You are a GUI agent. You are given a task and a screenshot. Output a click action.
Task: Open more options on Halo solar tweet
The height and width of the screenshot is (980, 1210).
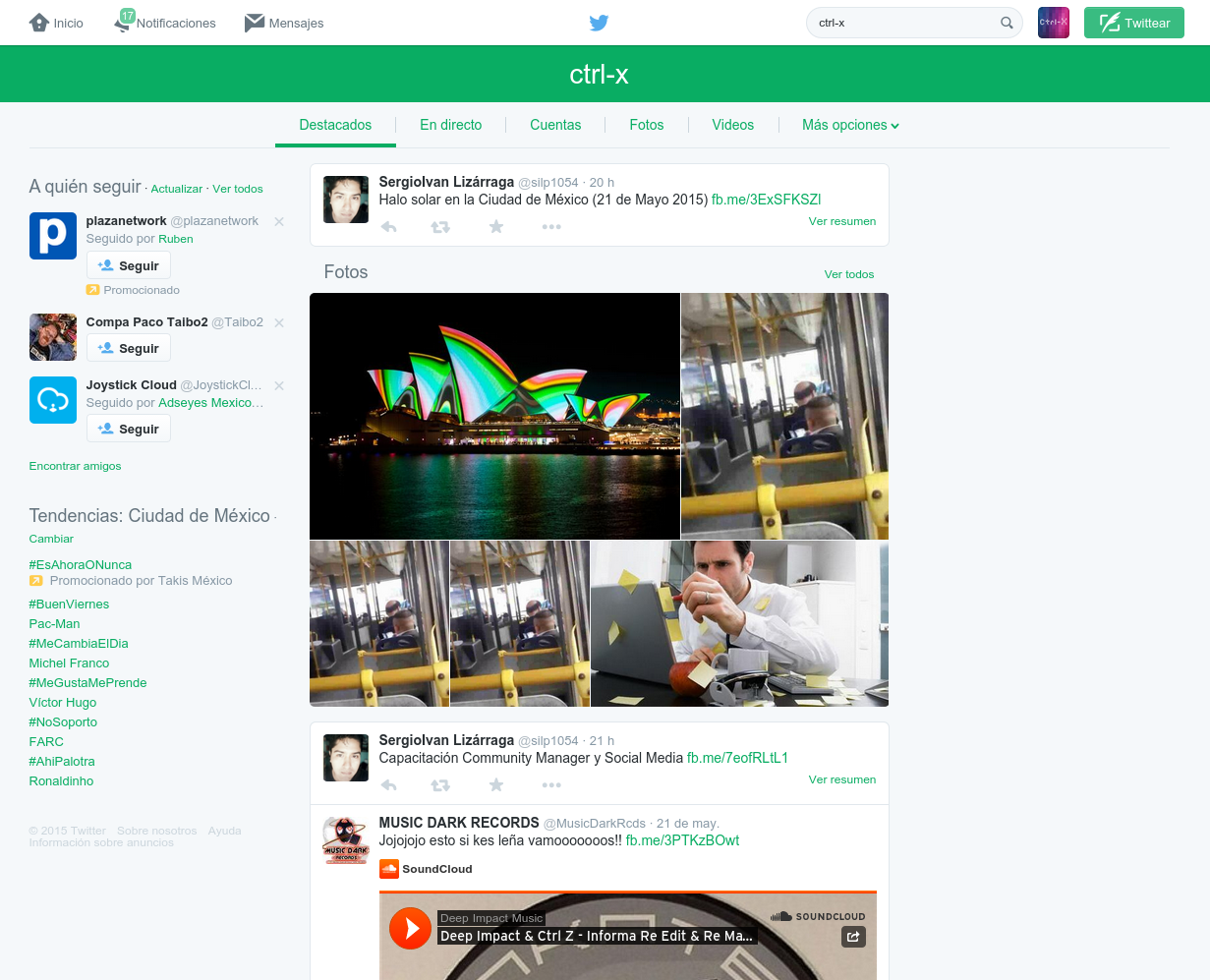(551, 227)
